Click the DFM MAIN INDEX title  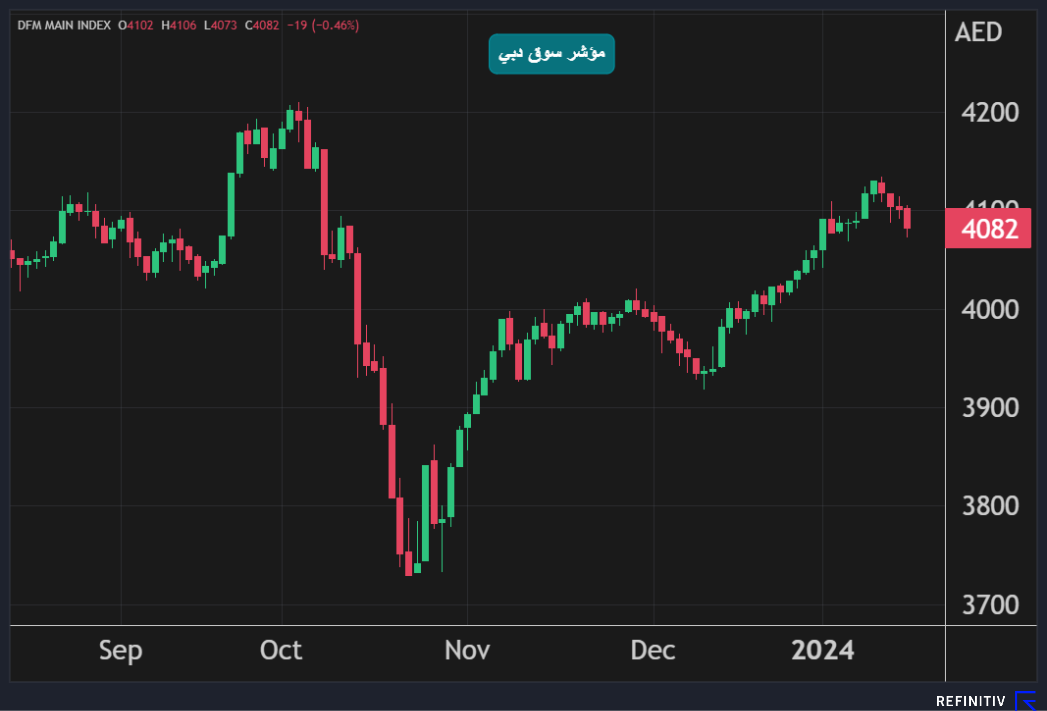pyautogui.click(x=63, y=24)
